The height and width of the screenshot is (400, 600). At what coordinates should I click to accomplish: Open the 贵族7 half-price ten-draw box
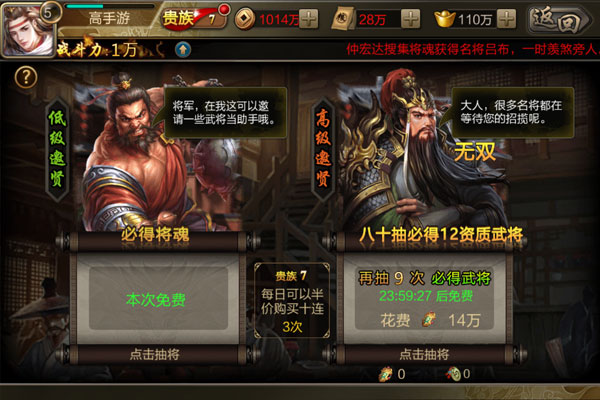(x=292, y=300)
